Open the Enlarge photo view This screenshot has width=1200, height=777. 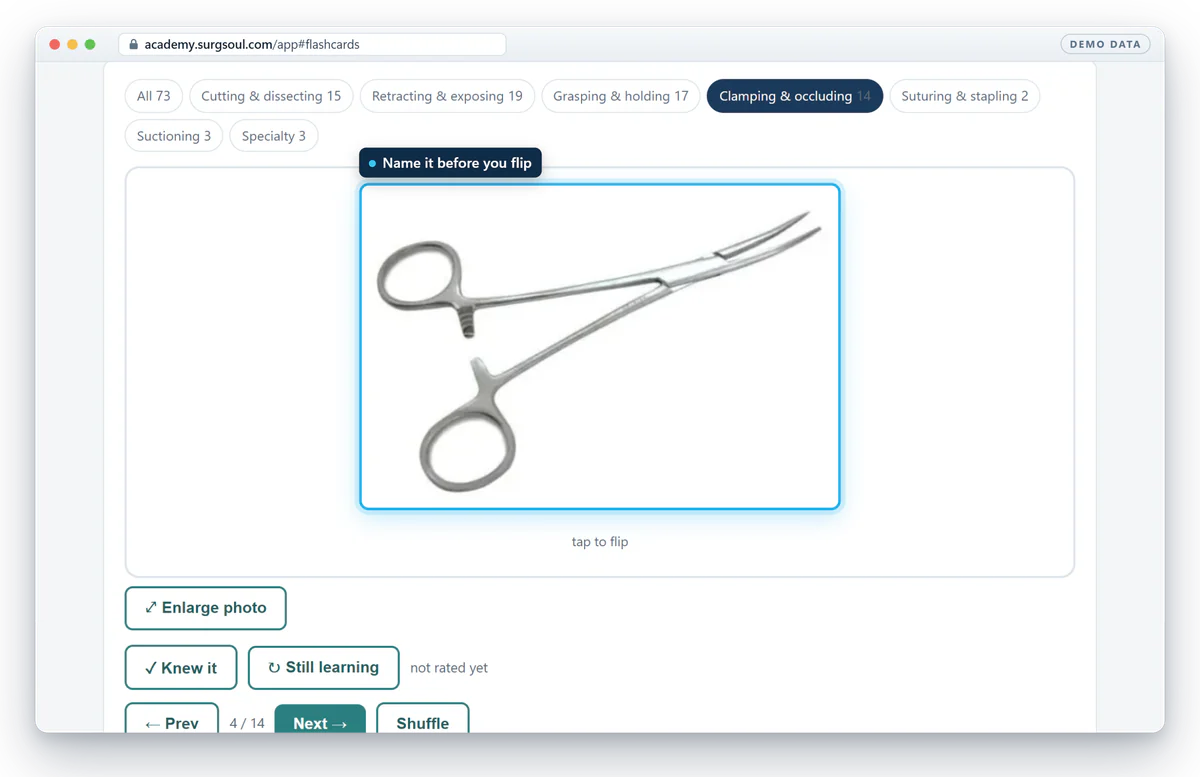tap(205, 608)
